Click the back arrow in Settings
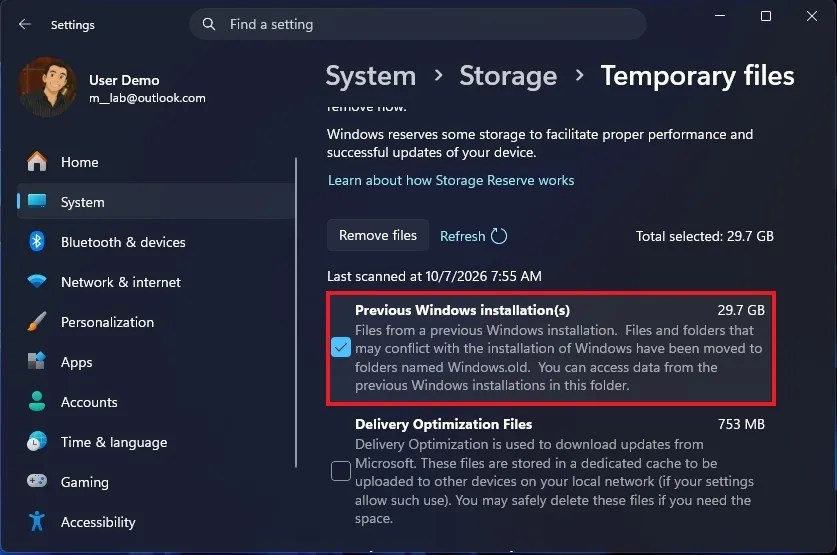The width and height of the screenshot is (837, 555). pos(25,24)
